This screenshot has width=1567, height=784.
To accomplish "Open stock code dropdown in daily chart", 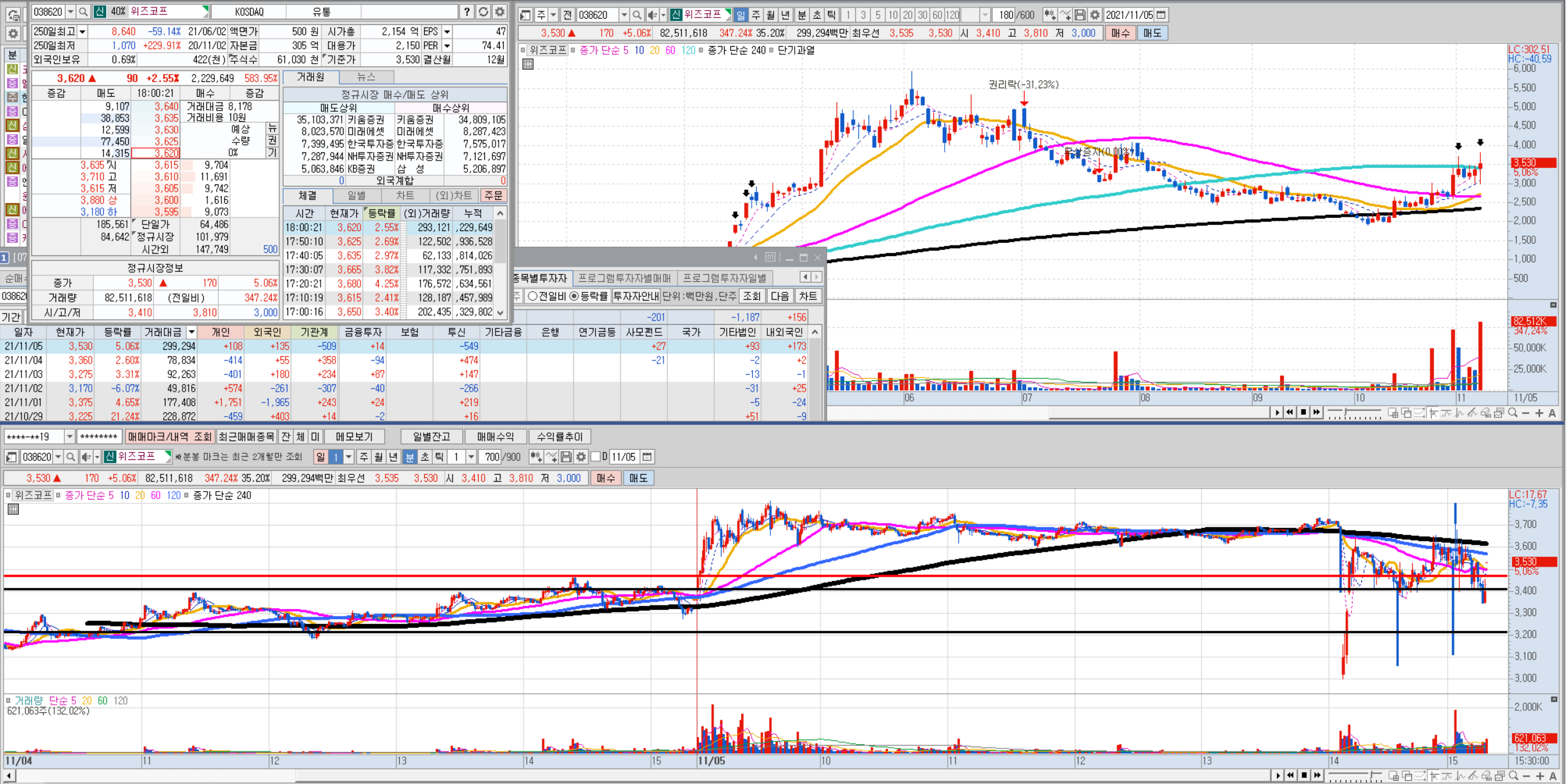I will (624, 14).
